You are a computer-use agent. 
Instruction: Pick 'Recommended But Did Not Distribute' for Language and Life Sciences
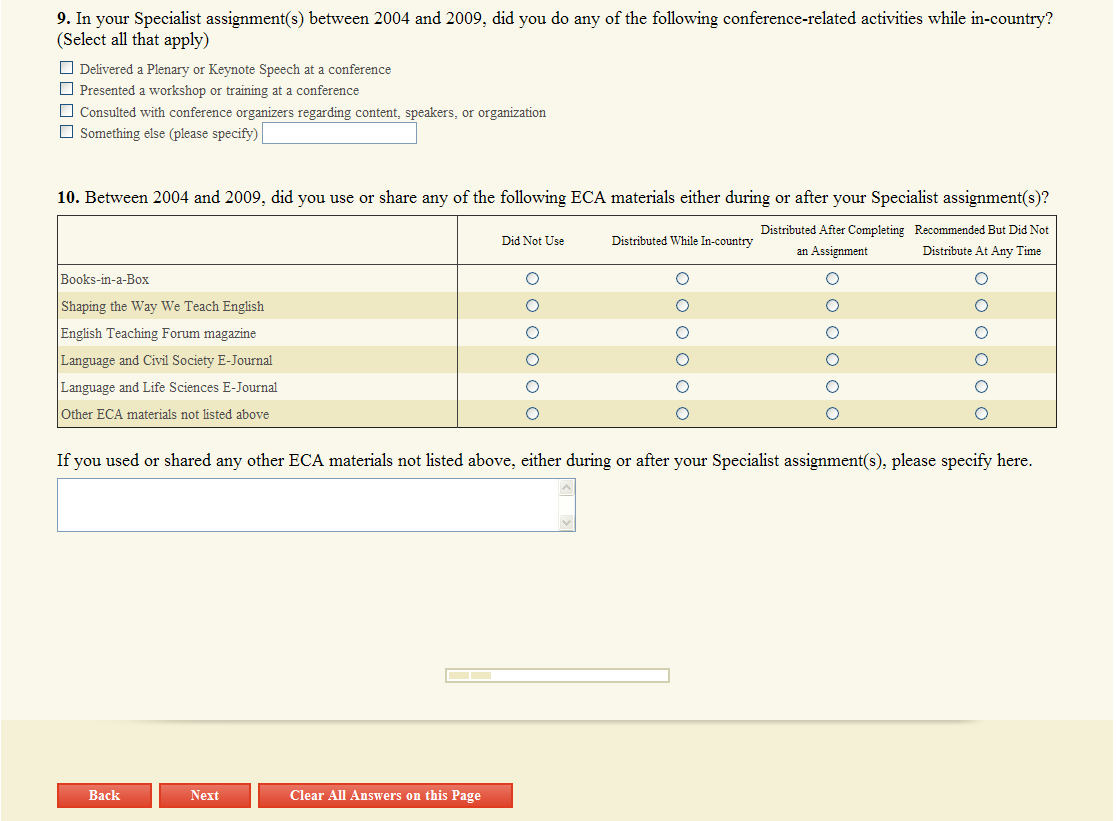[981, 387]
